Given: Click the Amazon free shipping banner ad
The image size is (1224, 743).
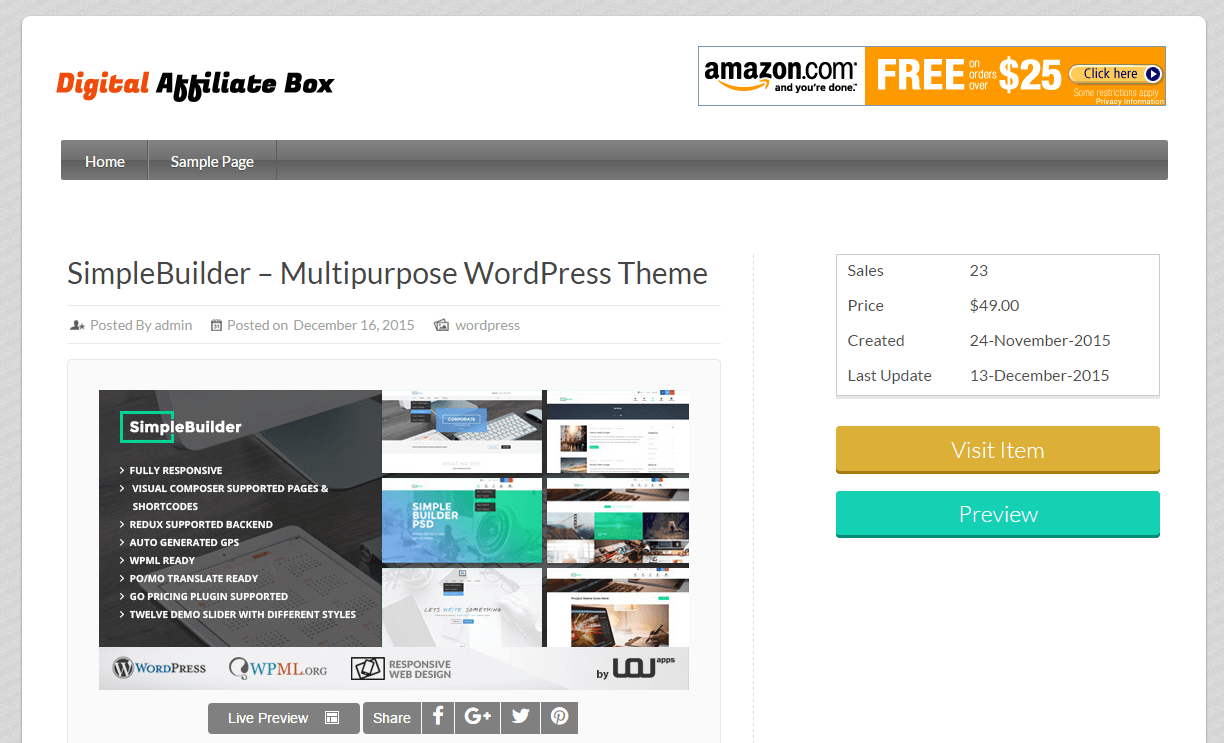Looking at the screenshot, I should [932, 76].
